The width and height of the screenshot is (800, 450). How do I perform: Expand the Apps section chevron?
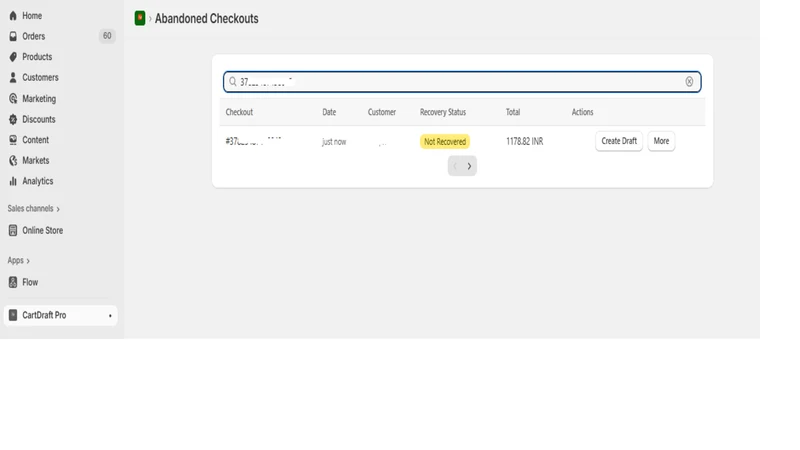tap(28, 261)
